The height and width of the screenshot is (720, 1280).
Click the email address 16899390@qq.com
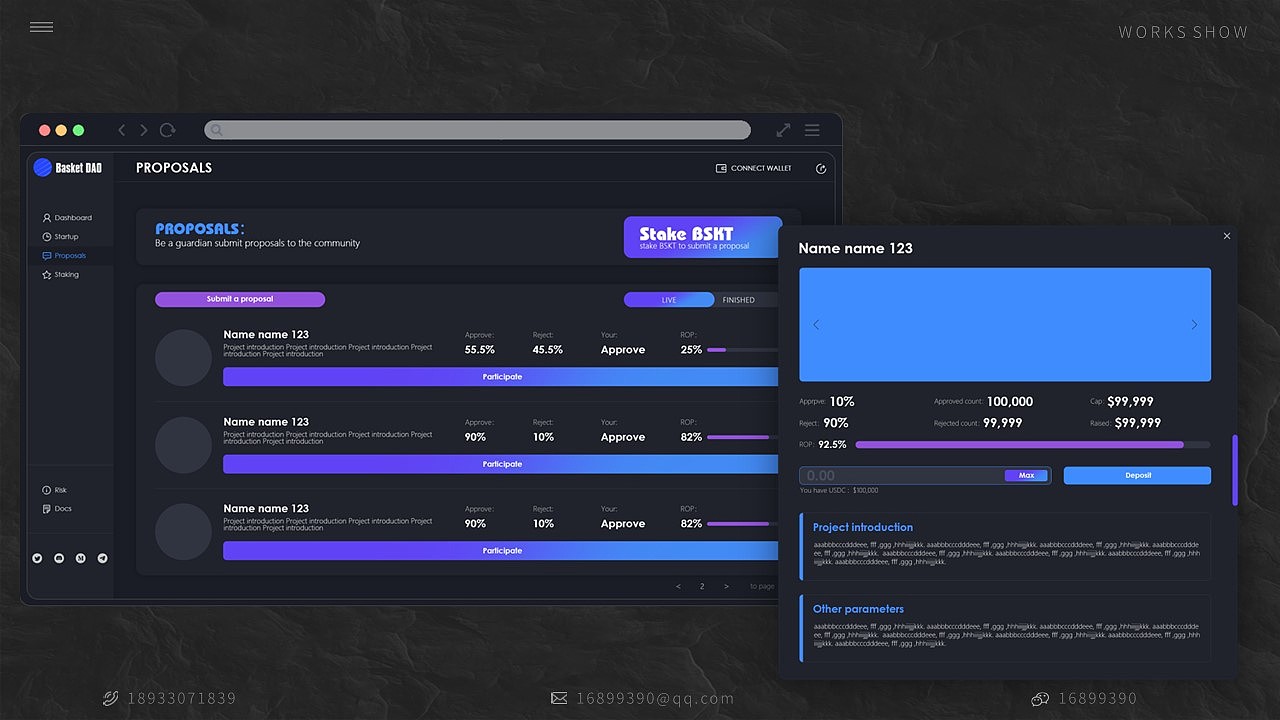(x=655, y=698)
